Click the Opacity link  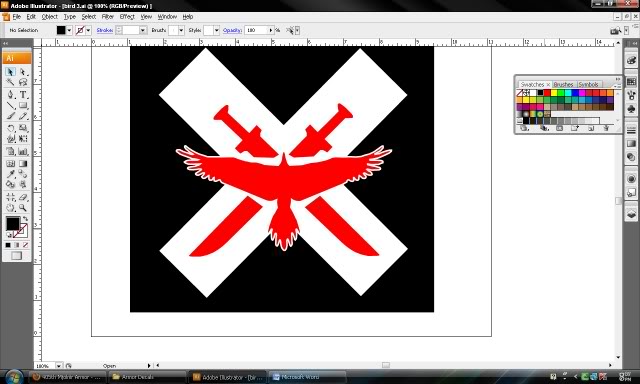[232, 30]
